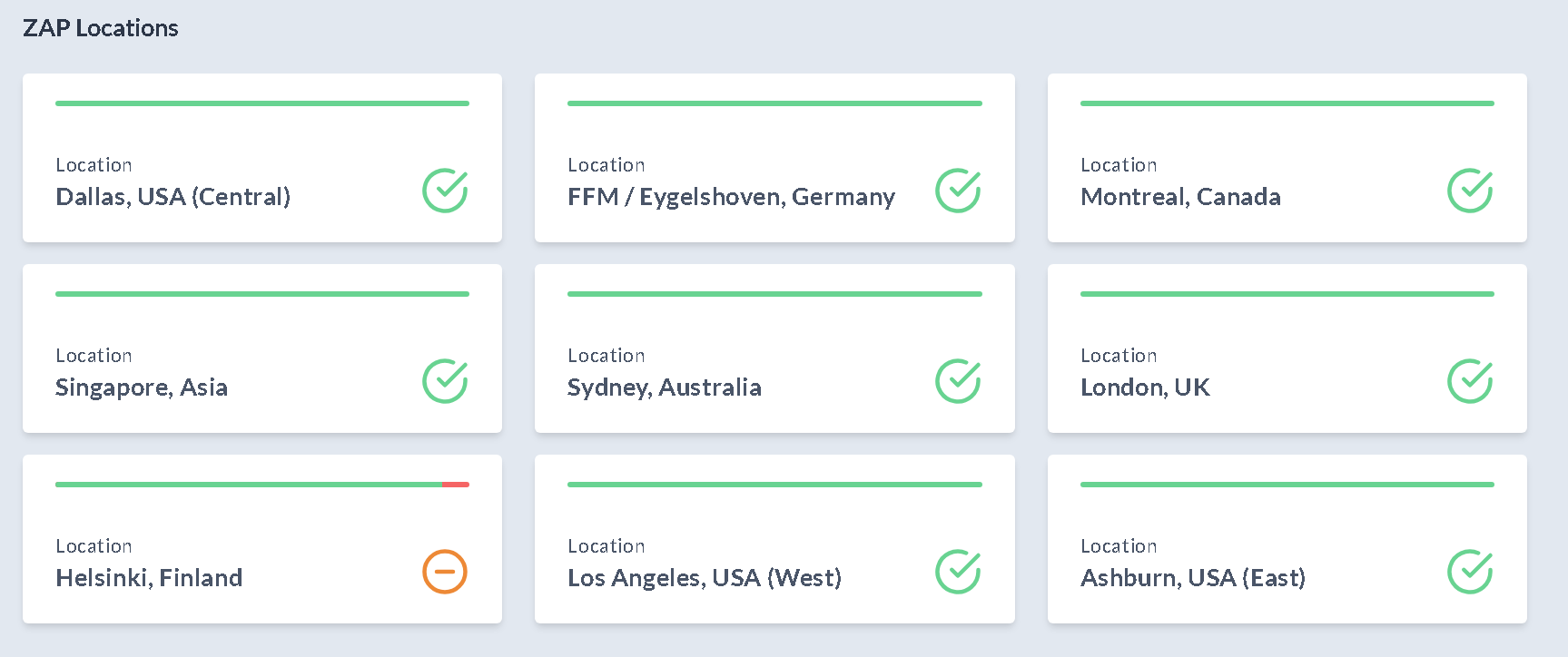Click the Helsinki uptime bar's red segment
Screen dimensions: 1568x657
[456, 485]
